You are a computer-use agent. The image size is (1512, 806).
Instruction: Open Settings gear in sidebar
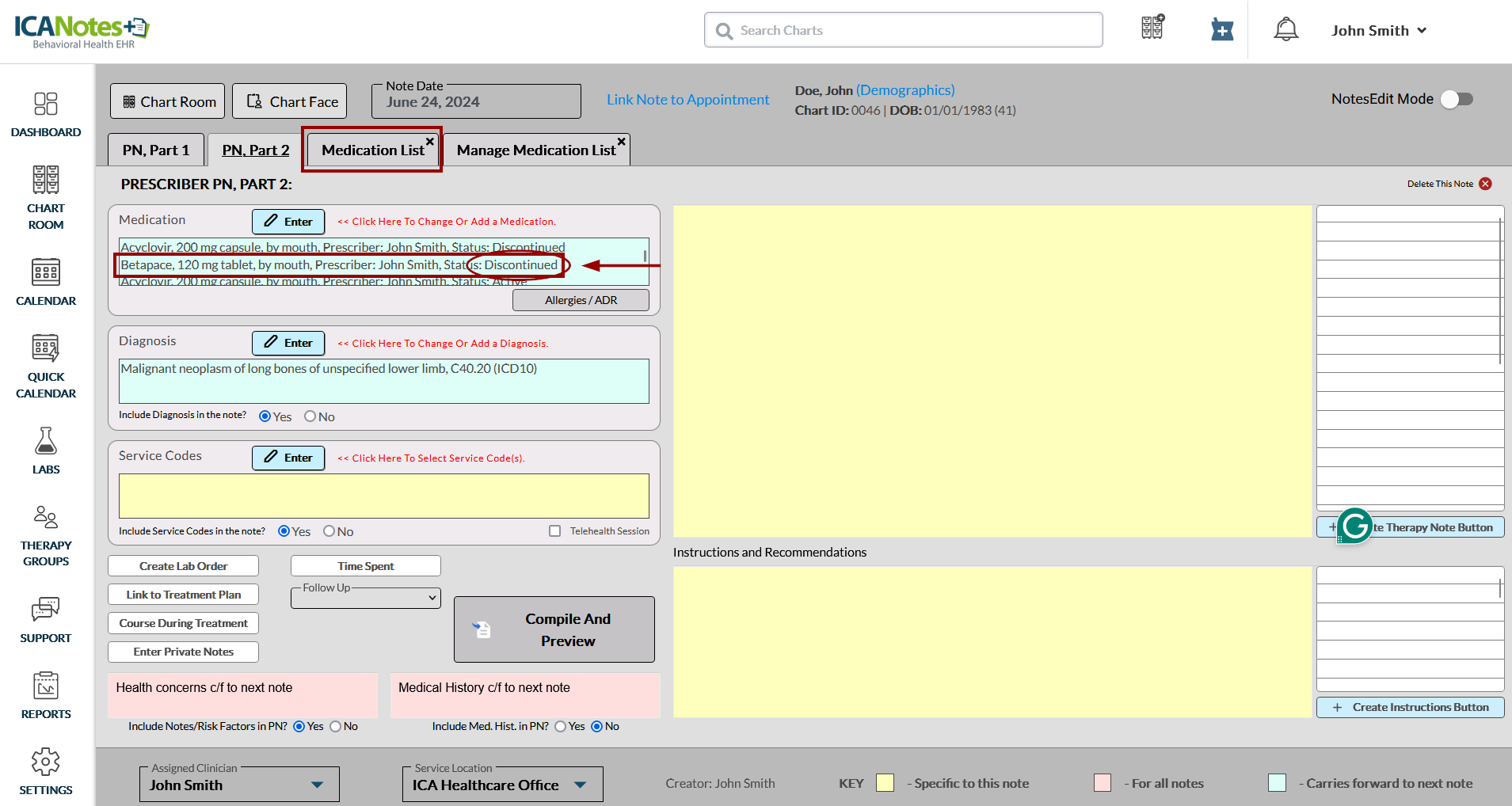pyautogui.click(x=46, y=762)
